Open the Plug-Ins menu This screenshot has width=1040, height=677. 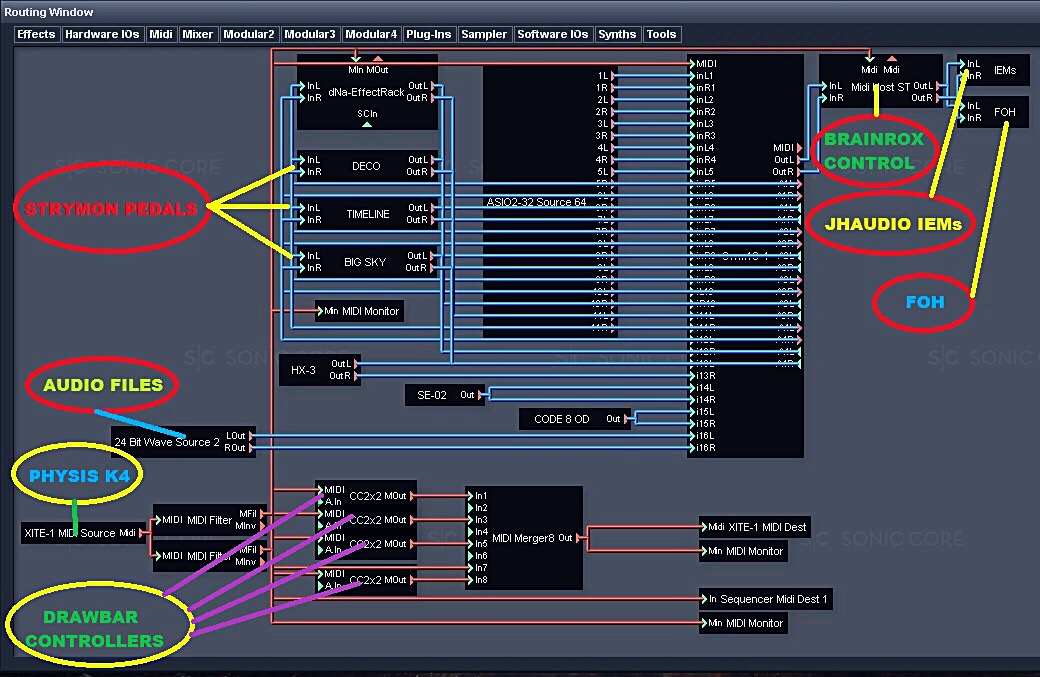pos(428,34)
